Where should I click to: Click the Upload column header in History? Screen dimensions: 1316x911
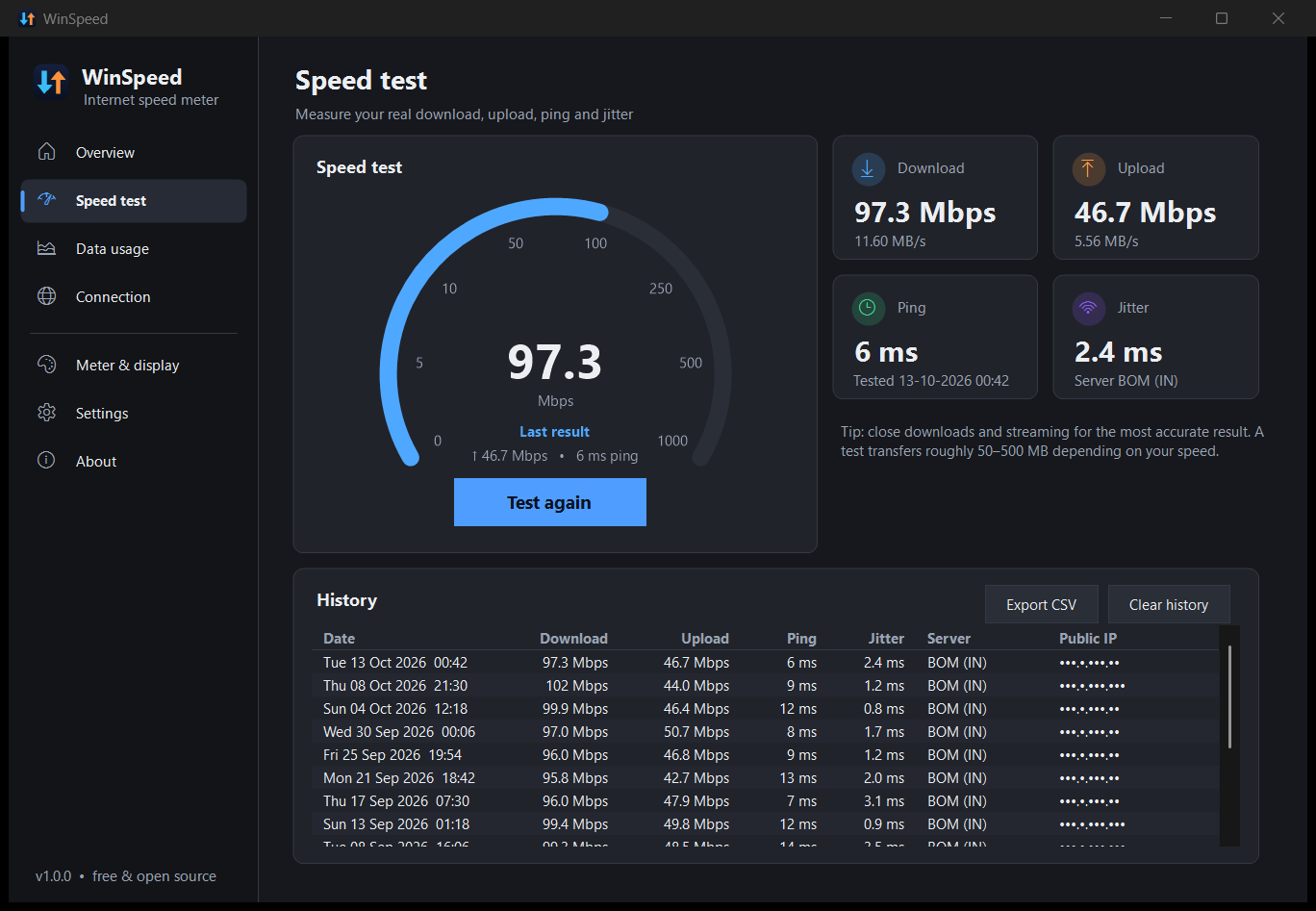coord(705,639)
